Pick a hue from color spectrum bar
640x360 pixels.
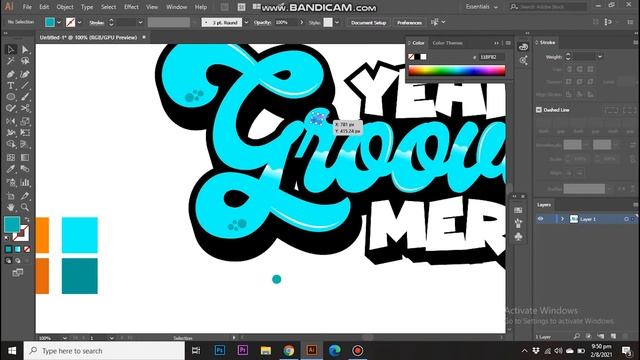pyautogui.click(x=457, y=70)
